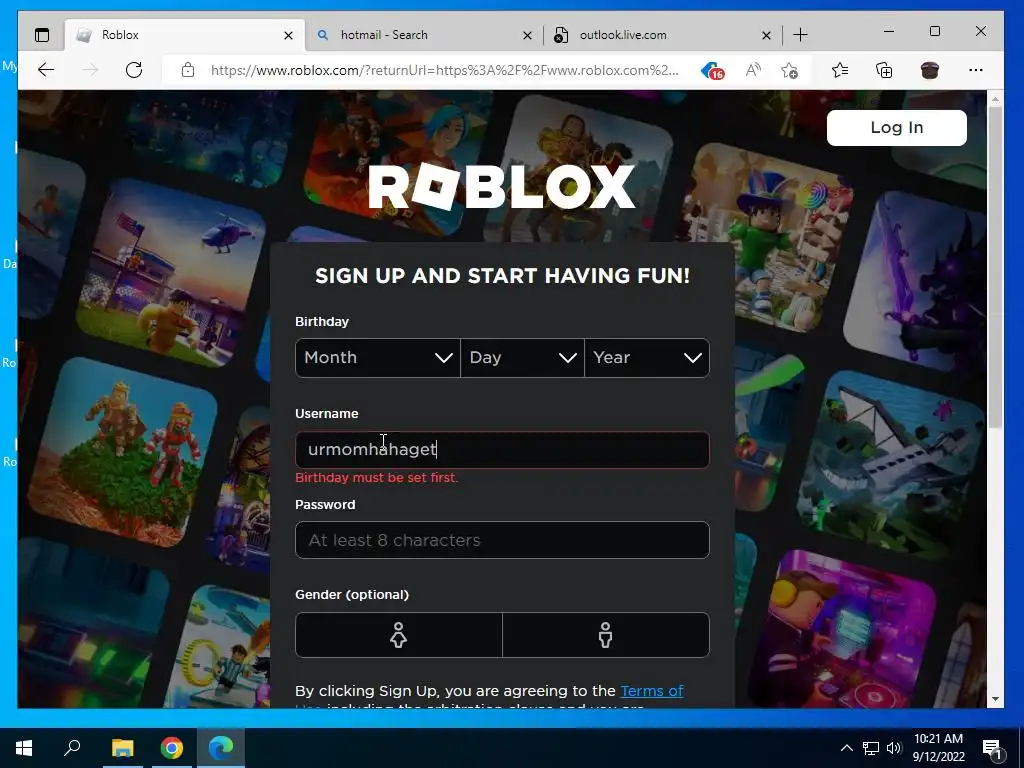Expand the Day birthday dropdown

pos(522,358)
